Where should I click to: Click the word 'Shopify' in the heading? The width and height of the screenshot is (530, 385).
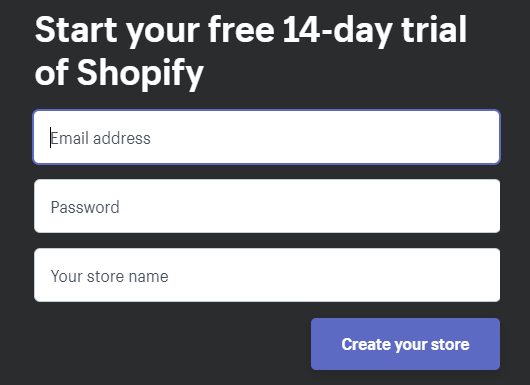[x=140, y=73]
